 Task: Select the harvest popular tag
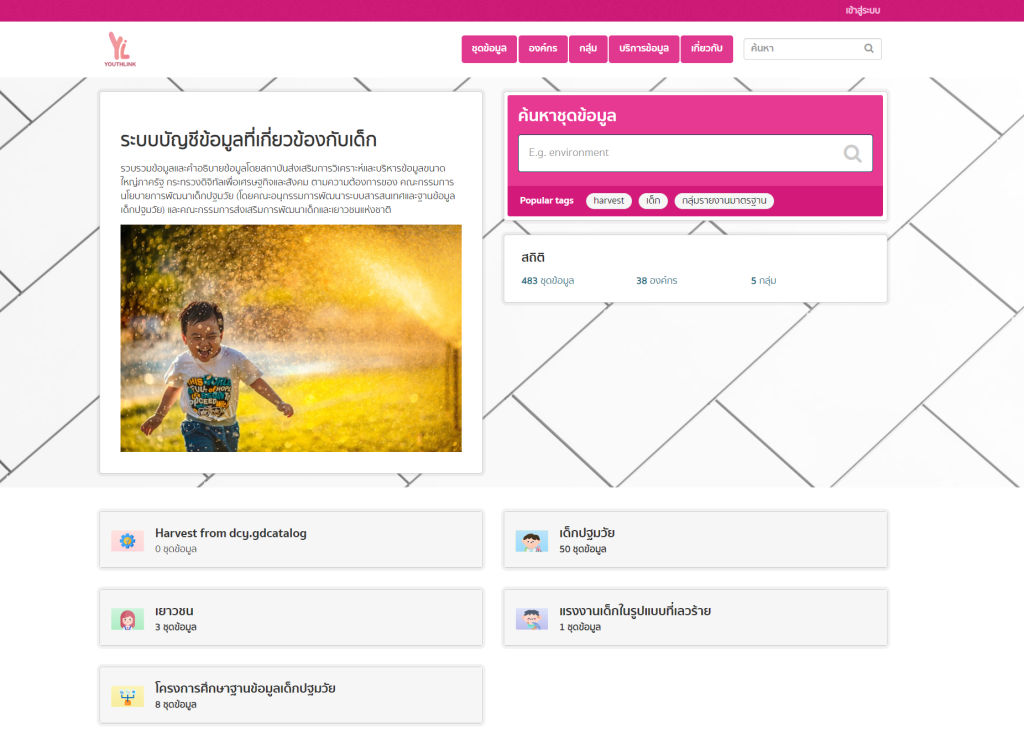(x=608, y=201)
